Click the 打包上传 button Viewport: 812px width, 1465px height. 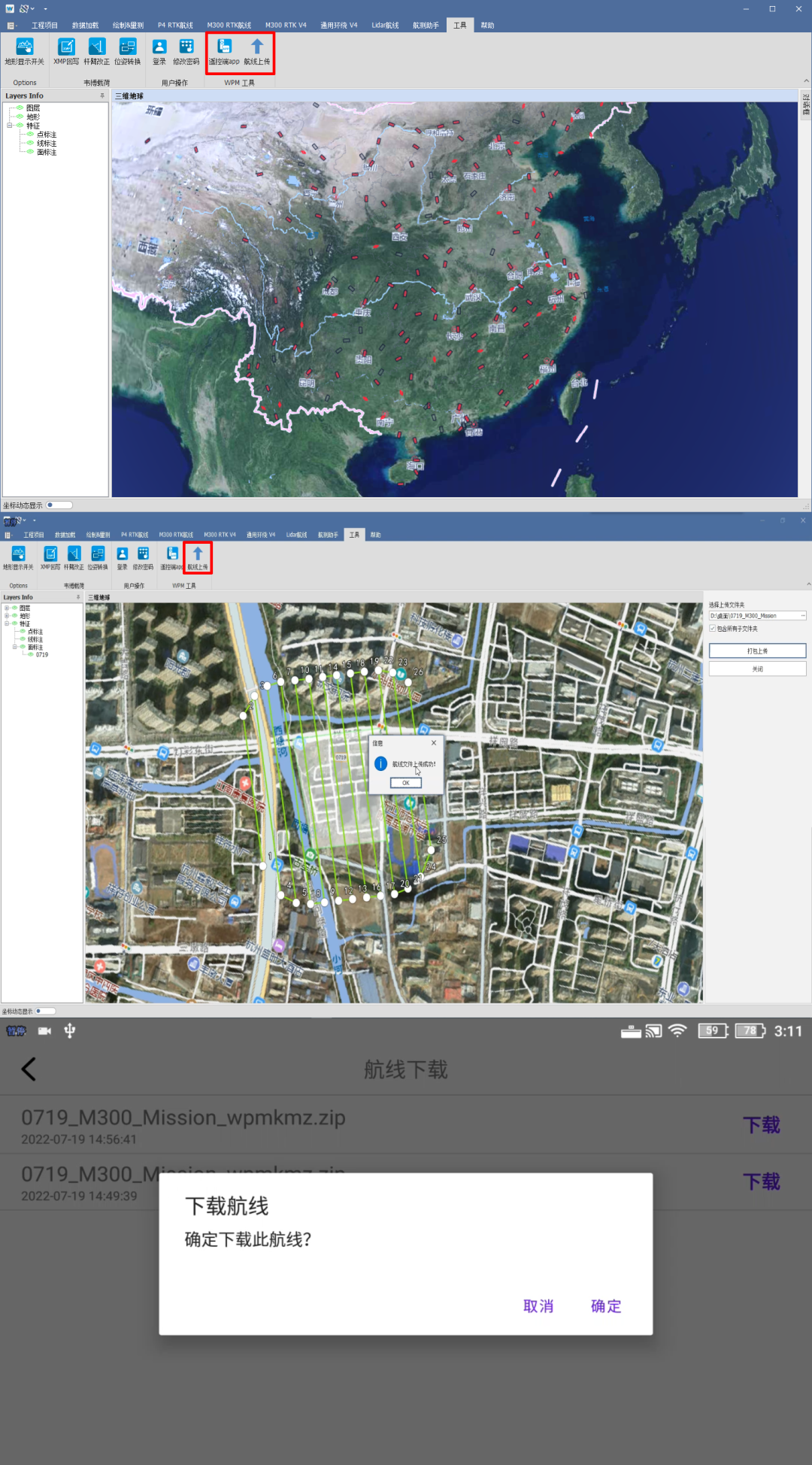pos(757,651)
